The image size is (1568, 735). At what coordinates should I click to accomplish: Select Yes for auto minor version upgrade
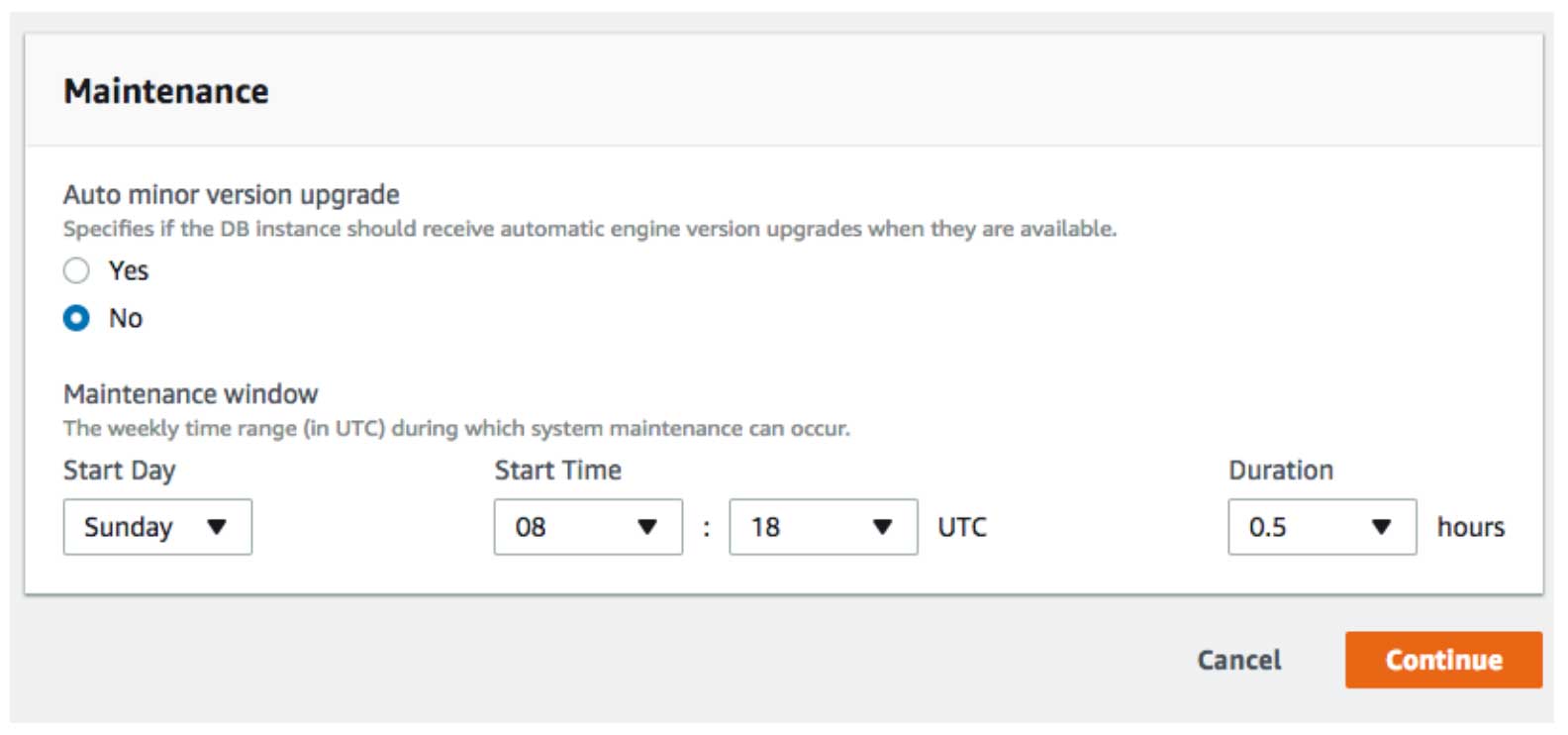tap(76, 270)
